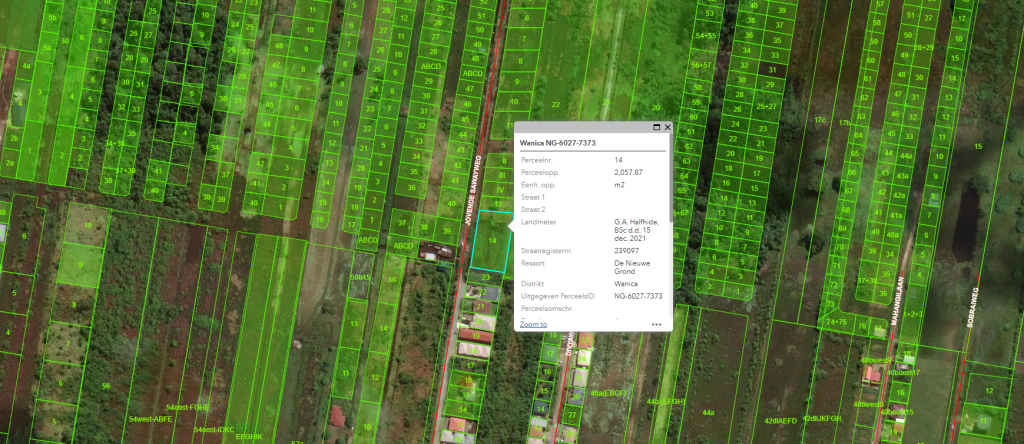Maximize the parcel info popup
The image size is (1024, 444).
point(657,128)
